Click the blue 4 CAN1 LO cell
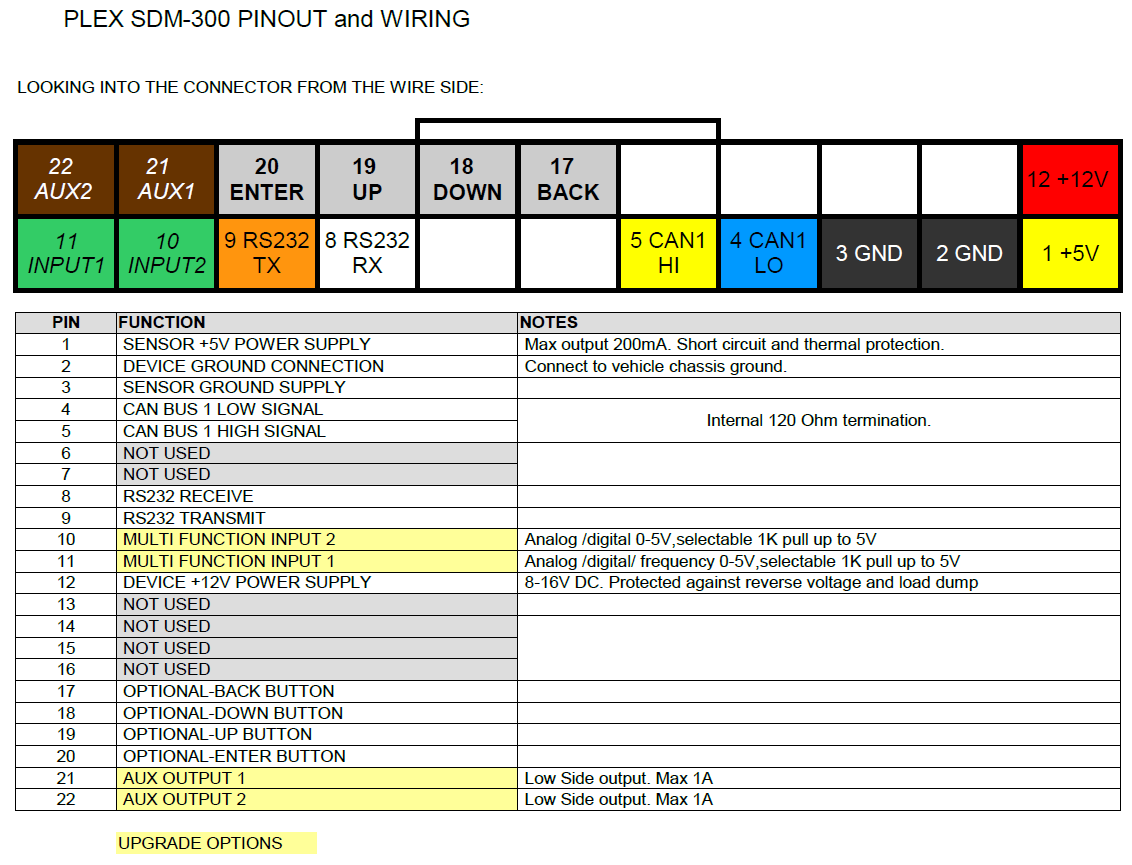The width and height of the screenshot is (1132, 865). (768, 253)
